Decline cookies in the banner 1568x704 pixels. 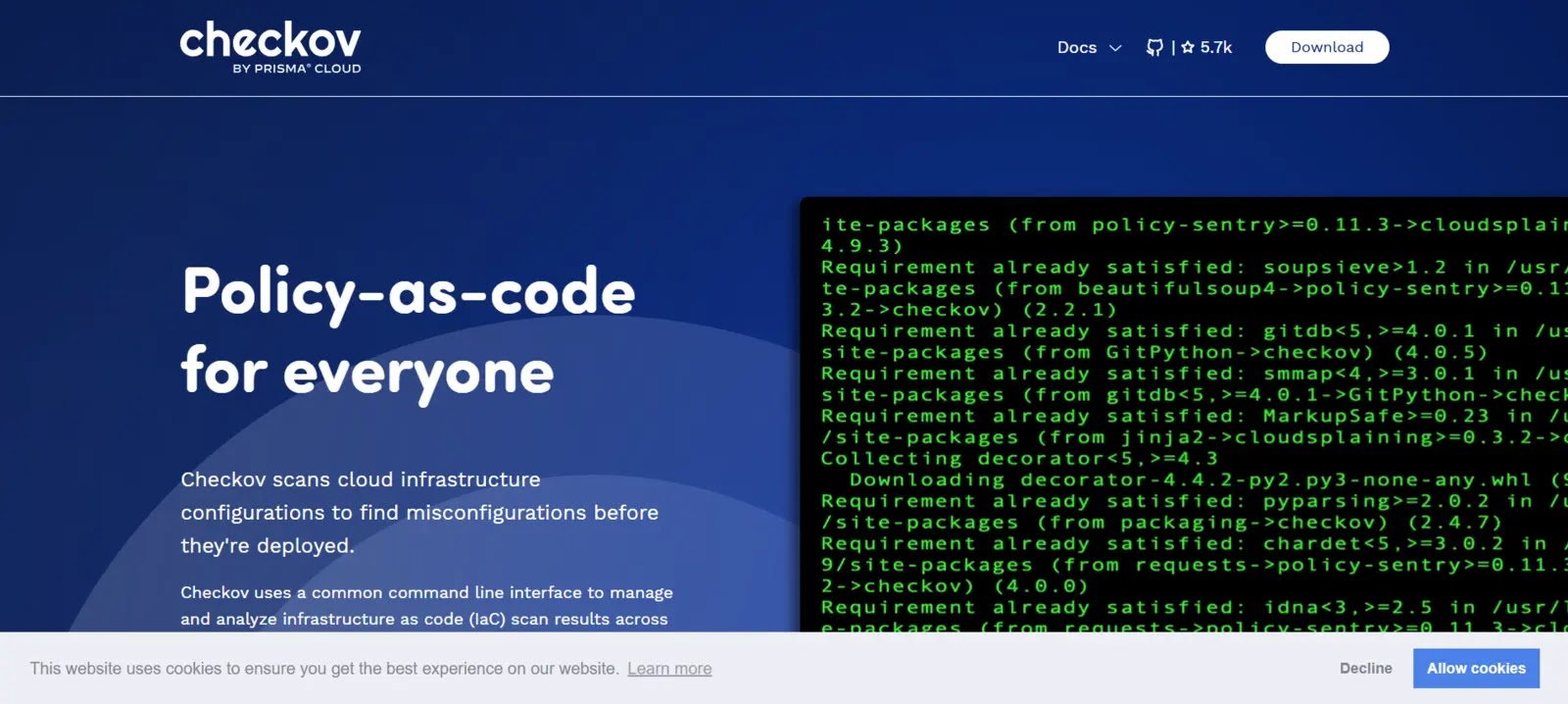pyautogui.click(x=1366, y=668)
